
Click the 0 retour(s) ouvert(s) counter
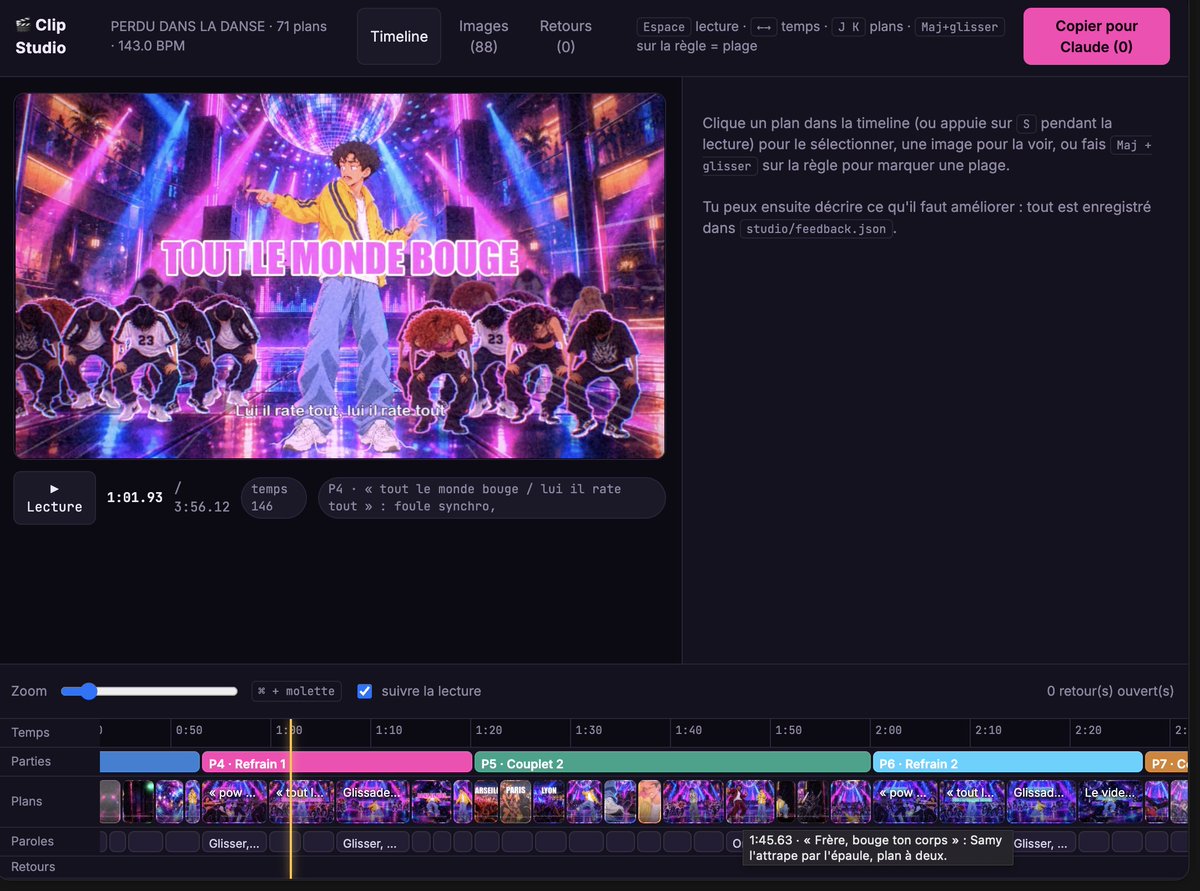coord(1110,691)
